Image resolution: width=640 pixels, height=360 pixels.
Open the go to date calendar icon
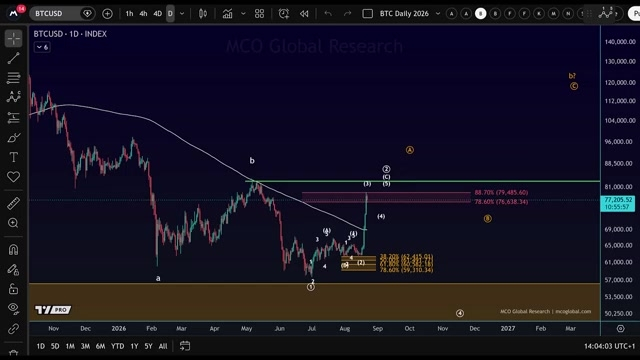click(185, 346)
